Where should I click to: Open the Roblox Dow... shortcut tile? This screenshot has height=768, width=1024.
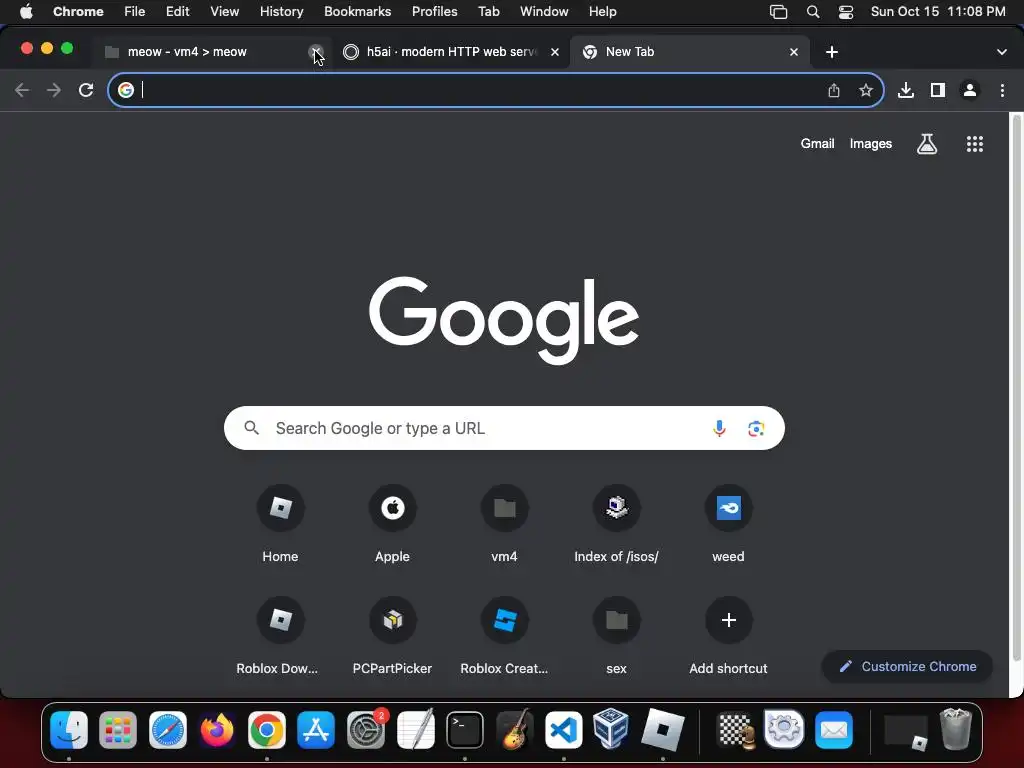(x=280, y=637)
